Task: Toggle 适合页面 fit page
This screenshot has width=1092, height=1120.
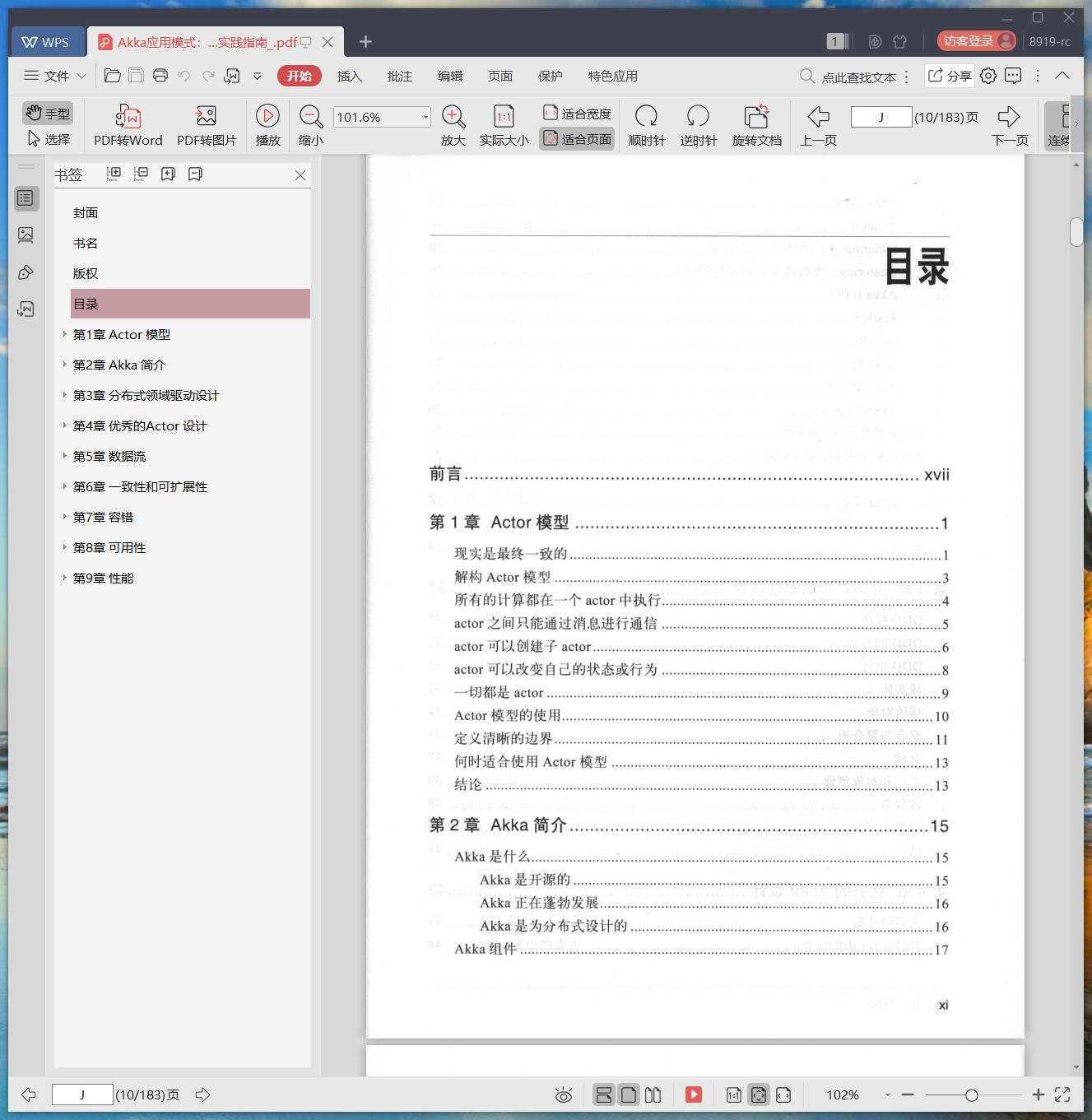Action: (577, 139)
